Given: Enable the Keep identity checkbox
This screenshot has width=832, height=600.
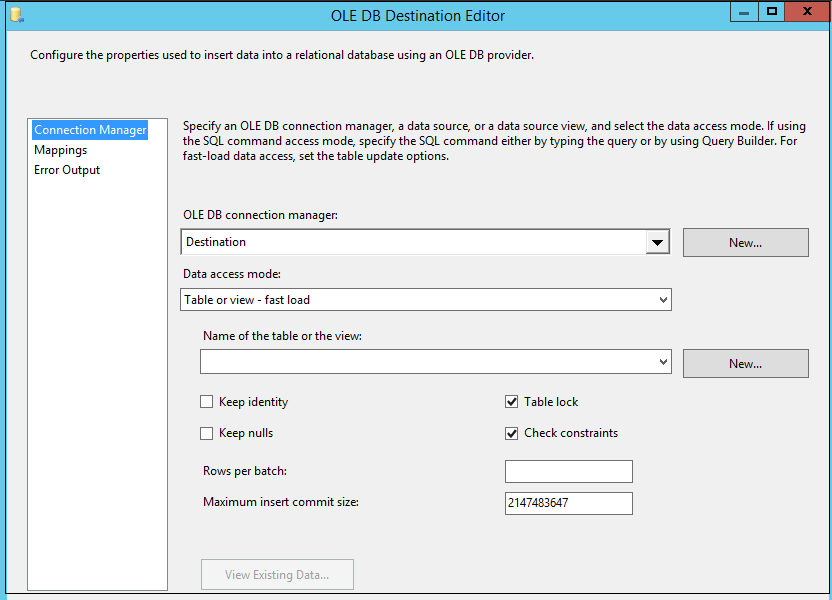Looking at the screenshot, I should pos(207,402).
